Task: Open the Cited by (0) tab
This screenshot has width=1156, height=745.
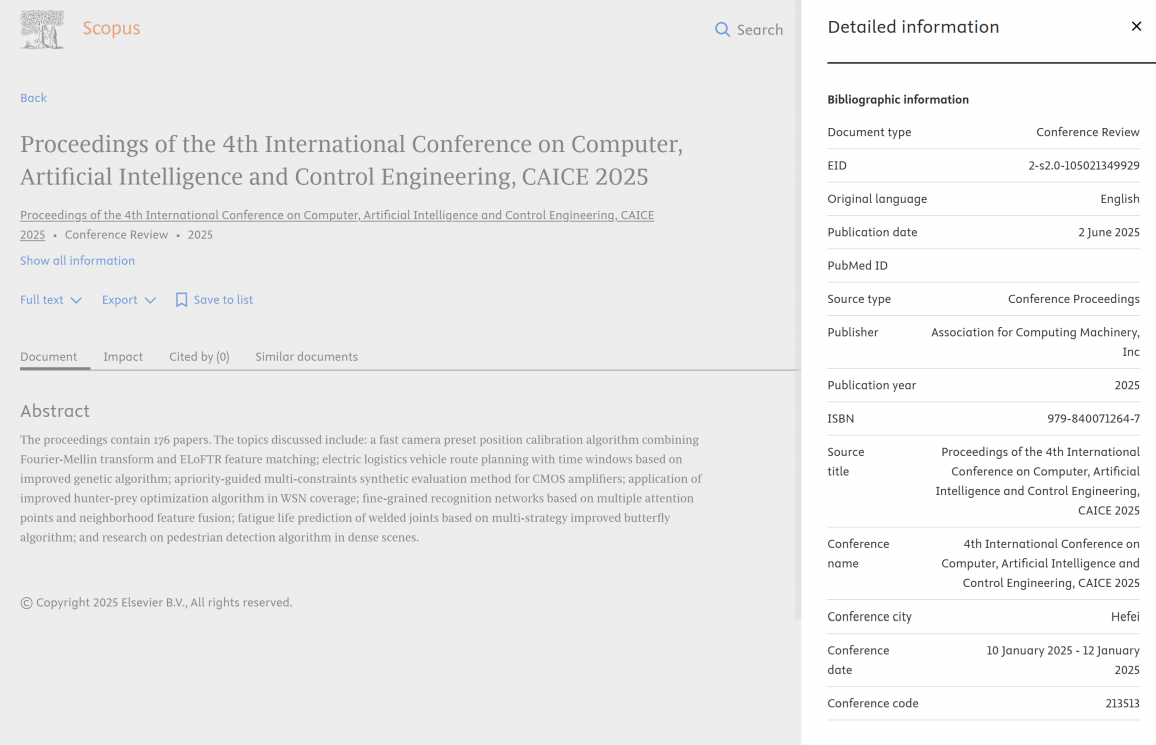Action: (x=199, y=357)
